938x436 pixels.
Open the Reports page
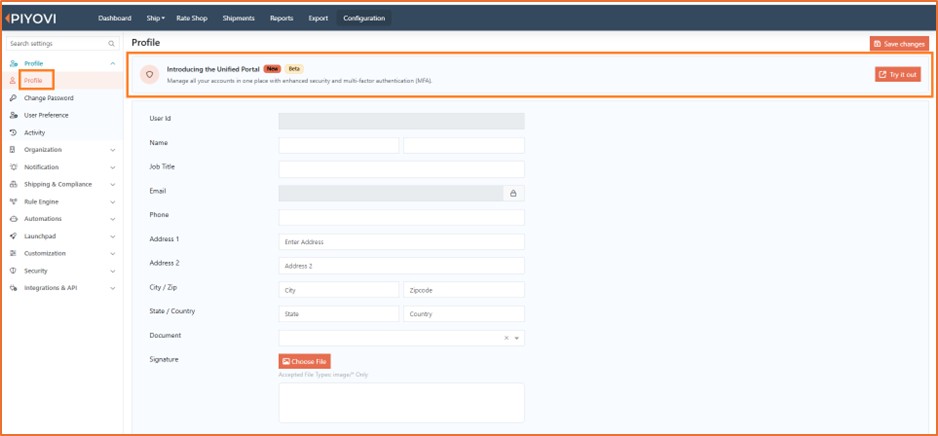click(x=282, y=19)
